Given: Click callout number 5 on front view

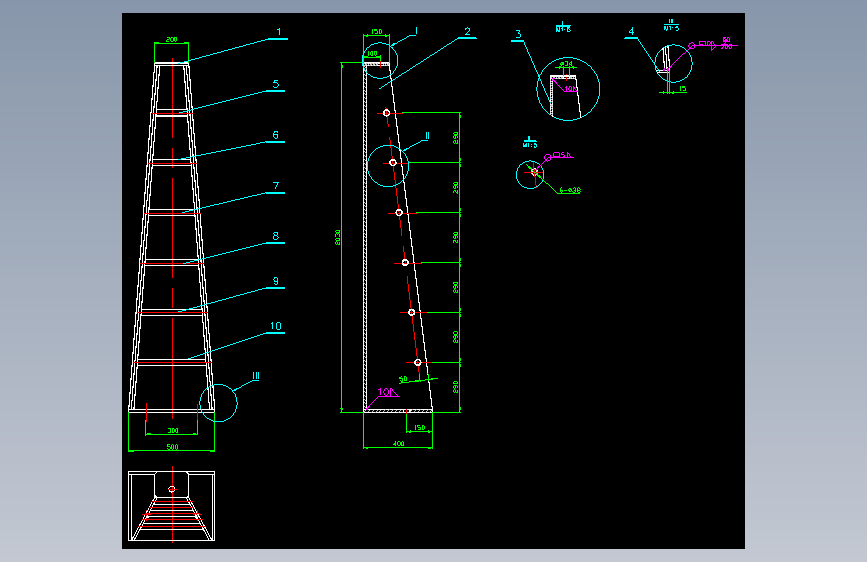Looking at the screenshot, I should coord(276,84).
